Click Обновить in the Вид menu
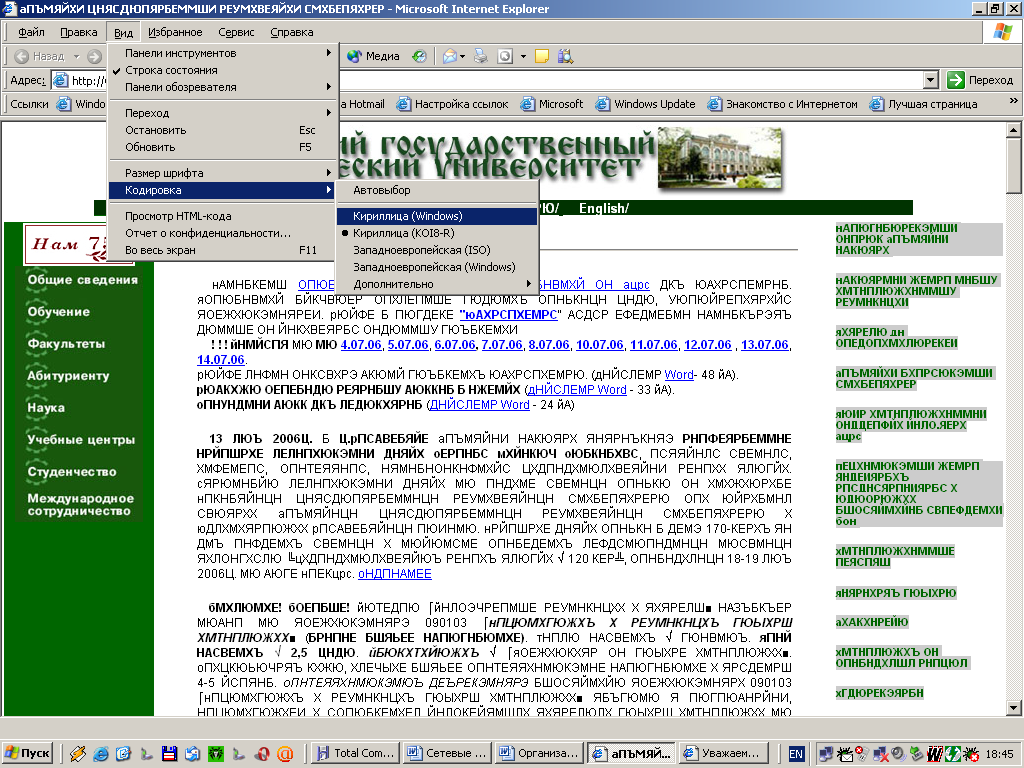Screen dimensions: 1024x768 click(x=223, y=147)
